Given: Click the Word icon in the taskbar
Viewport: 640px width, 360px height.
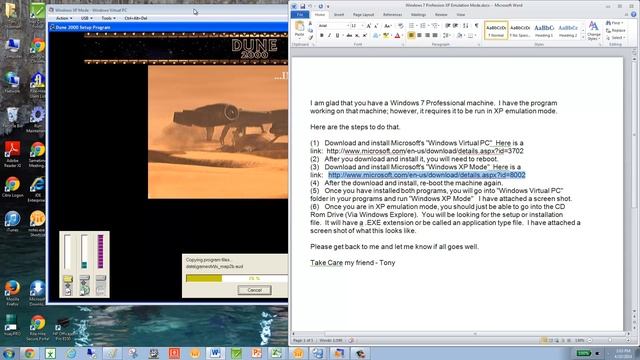Looking at the screenshot, I should (216, 353).
